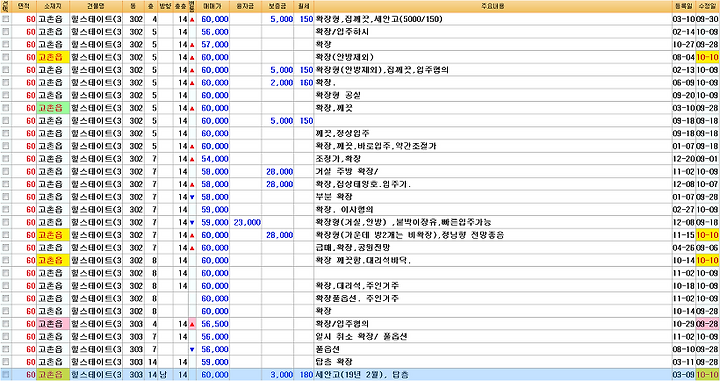Click the description 세안고(19년 2월), 탑층
Screen dimensions: 720x381
pos(361,375)
